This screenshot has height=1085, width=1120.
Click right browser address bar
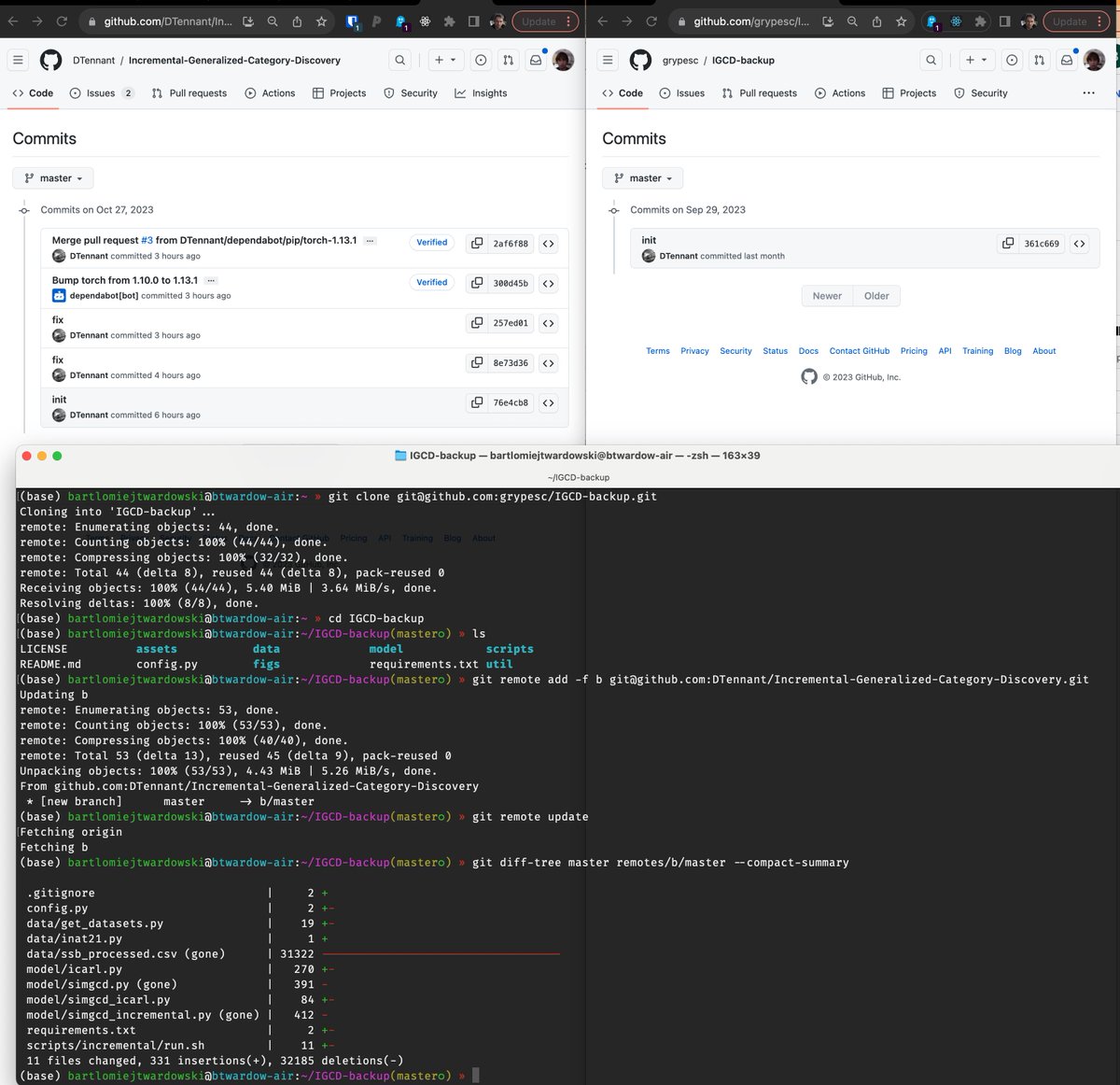click(751, 21)
